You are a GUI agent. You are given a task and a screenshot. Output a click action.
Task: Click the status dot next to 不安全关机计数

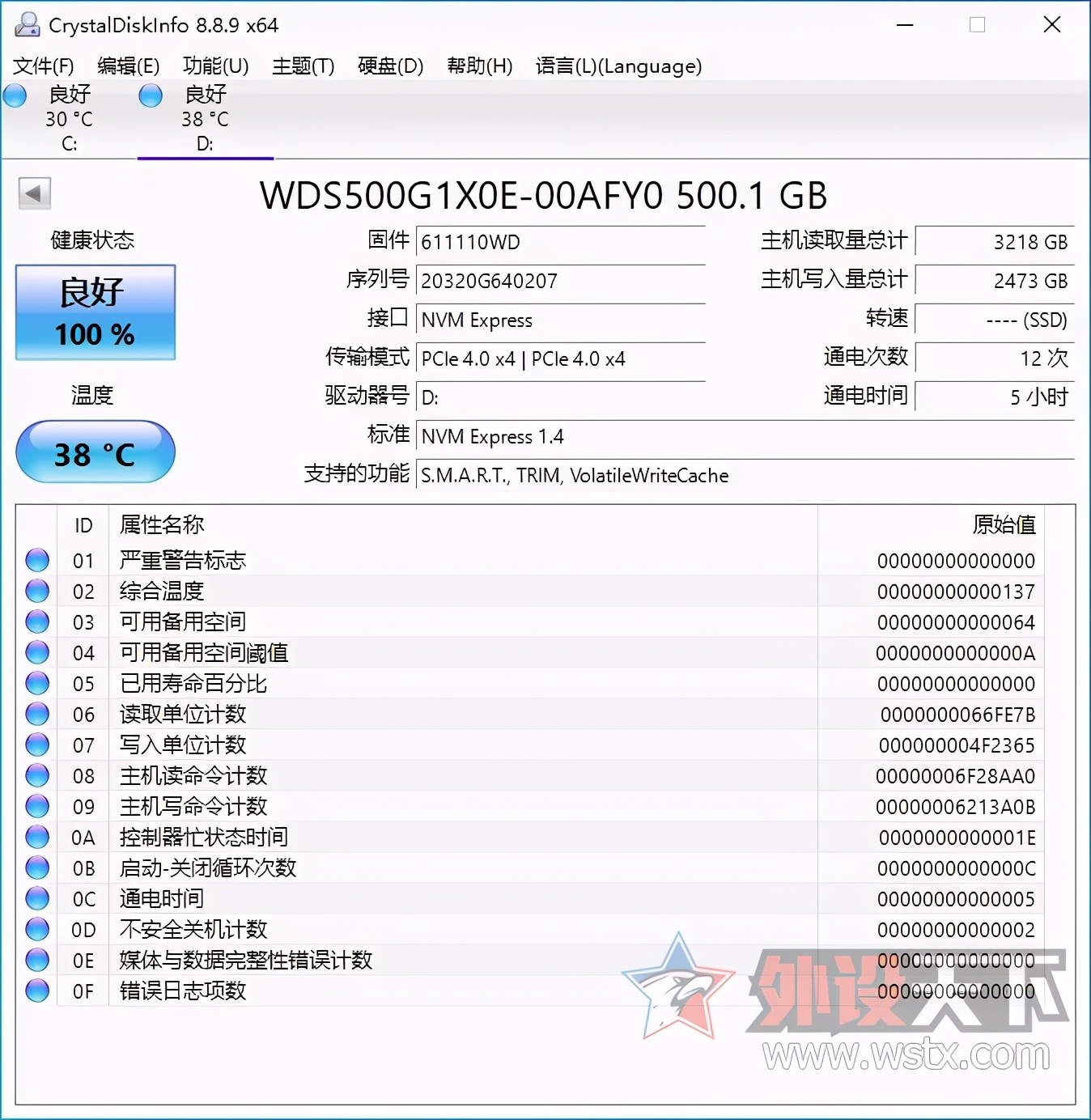36,928
